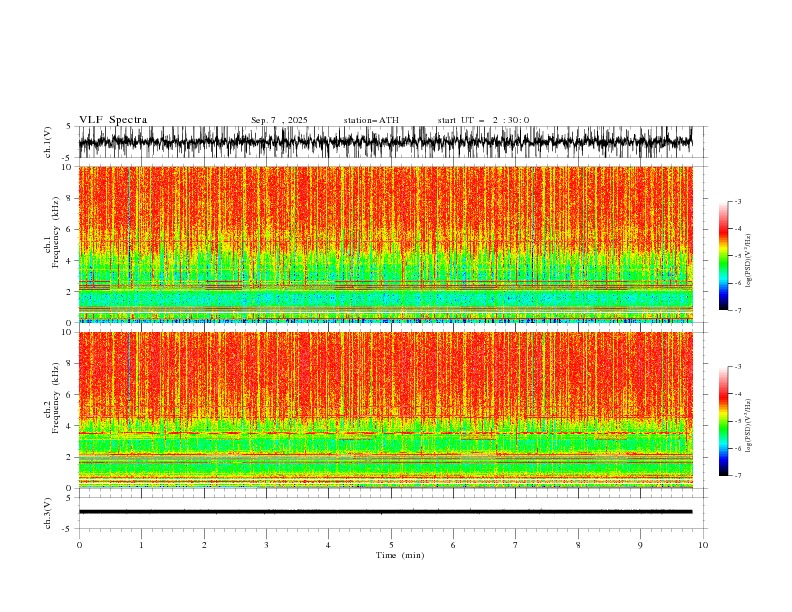The width and height of the screenshot is (792, 612).
Task: Click the 'VLF Spectra' title text
Action: tap(113, 120)
